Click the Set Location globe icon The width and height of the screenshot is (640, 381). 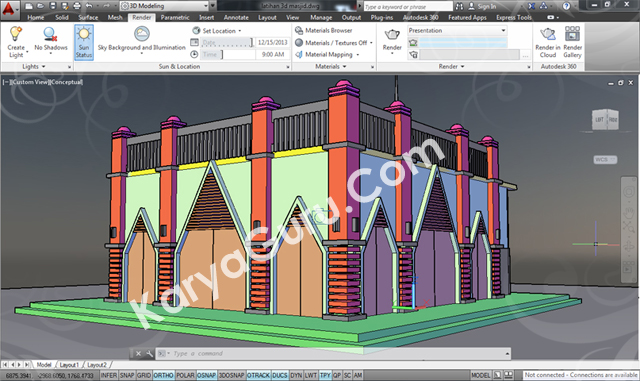click(x=196, y=31)
